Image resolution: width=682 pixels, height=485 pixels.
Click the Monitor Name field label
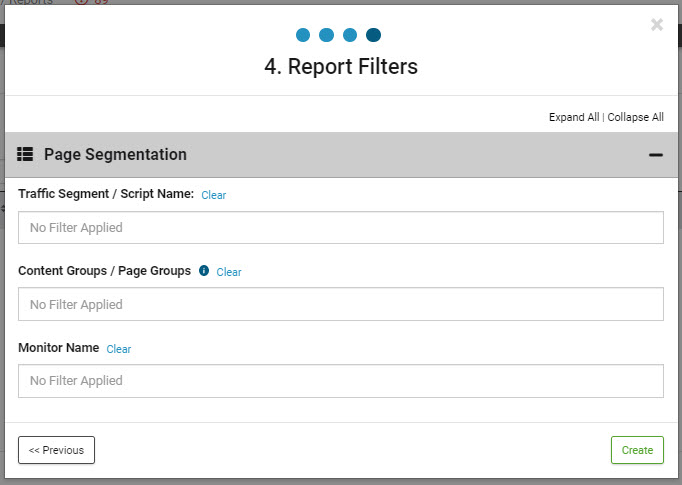point(58,348)
